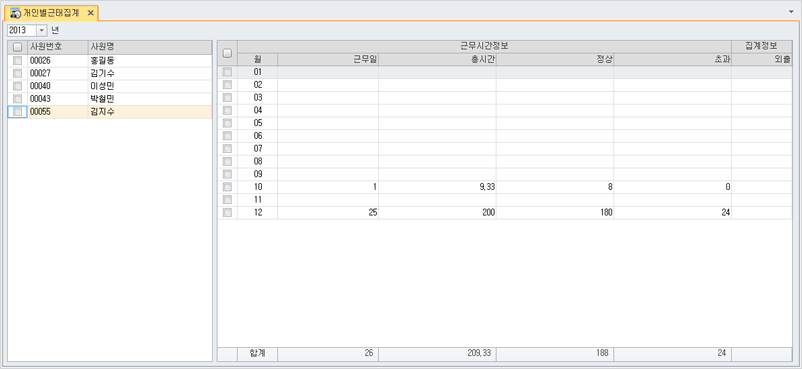Viewport: 802px width, 369px height.
Task: Check the box for employee 00026
Action: (18, 60)
